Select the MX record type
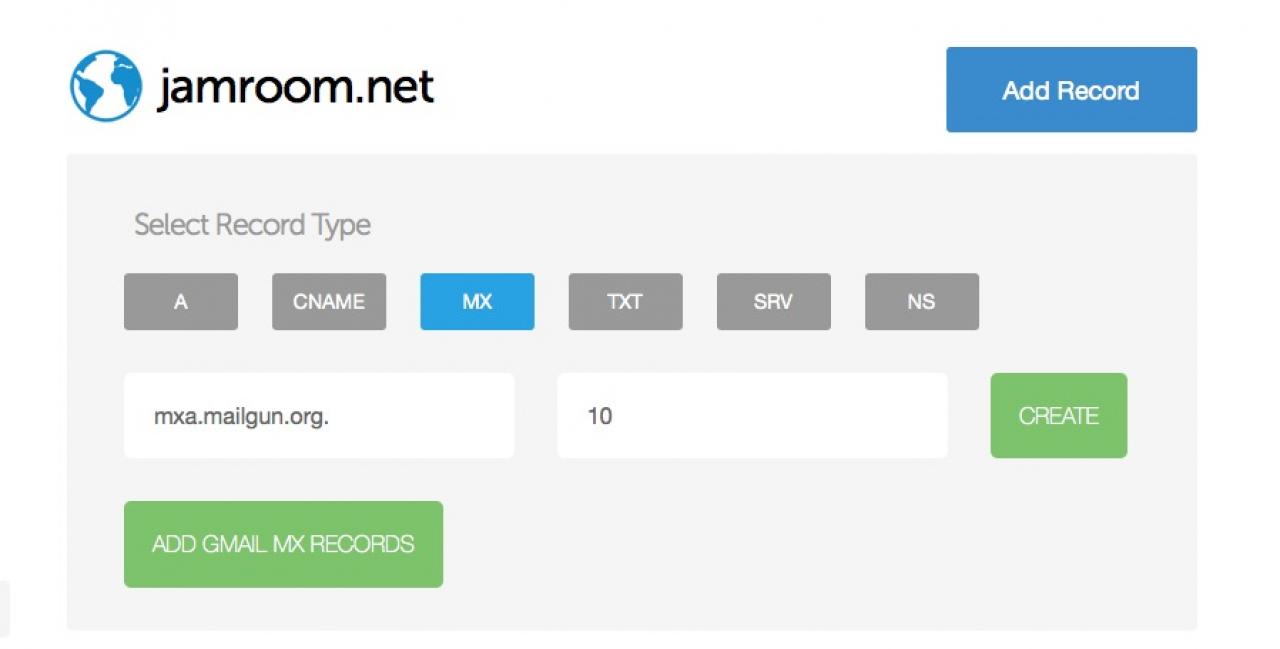Viewport: 1280px width, 649px height. 477,302
